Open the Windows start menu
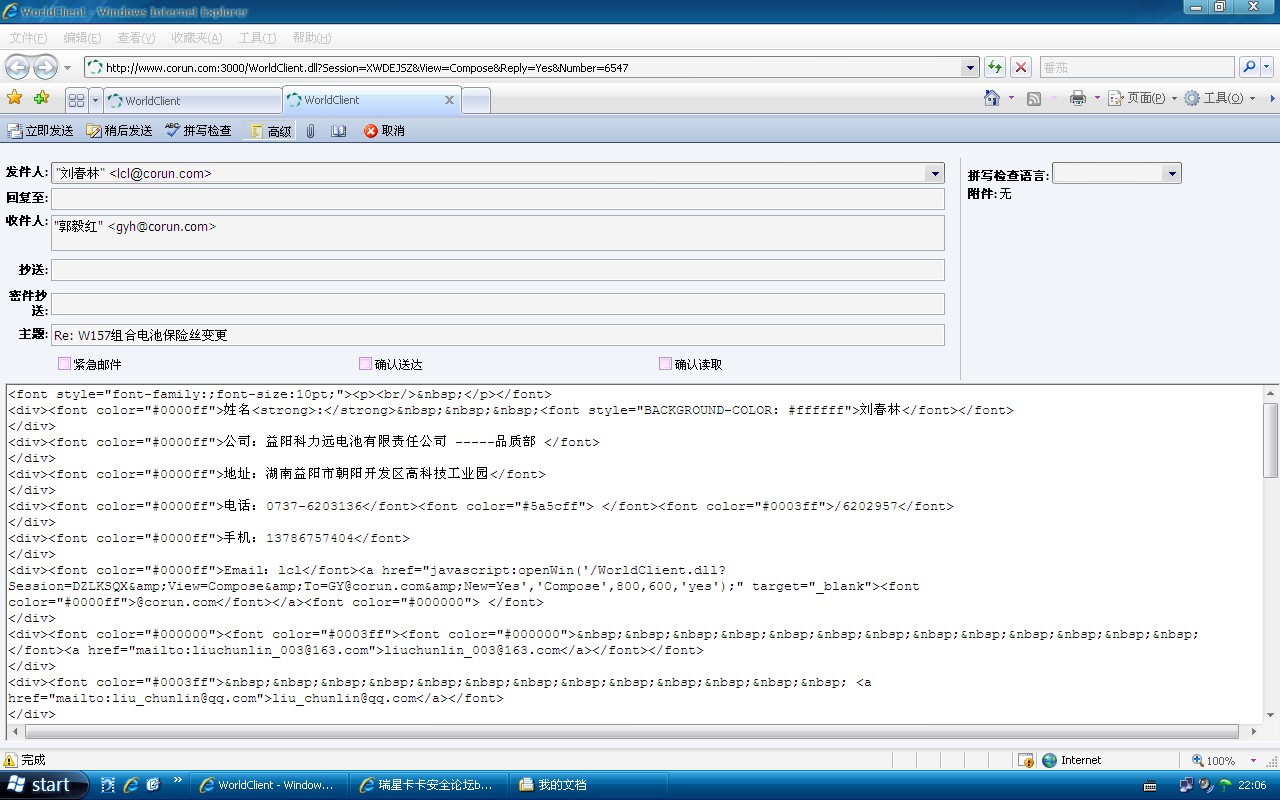 [44, 785]
